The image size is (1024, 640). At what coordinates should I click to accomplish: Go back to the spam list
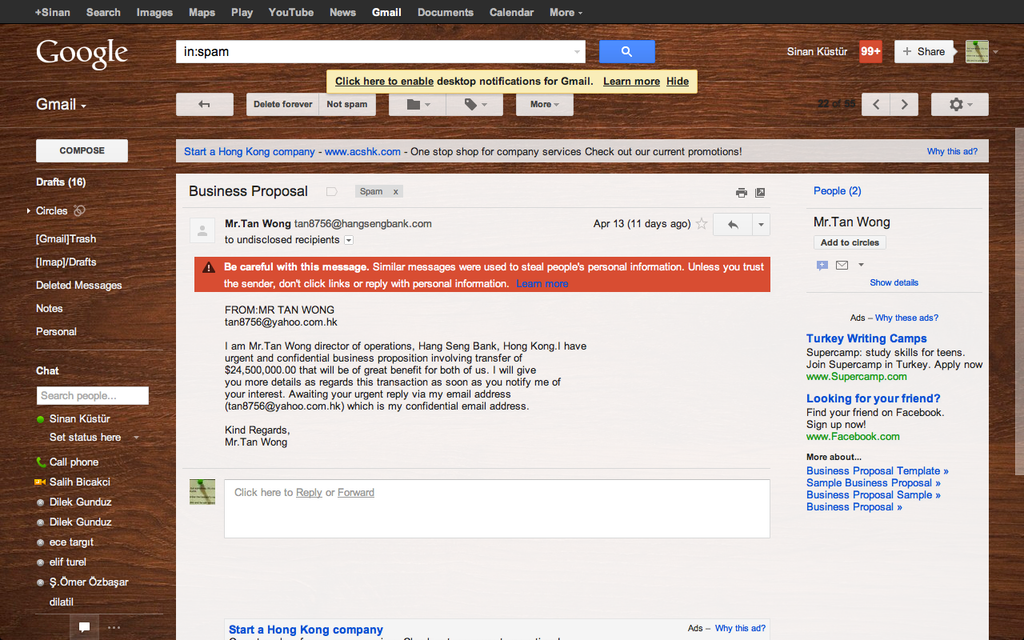pos(204,104)
